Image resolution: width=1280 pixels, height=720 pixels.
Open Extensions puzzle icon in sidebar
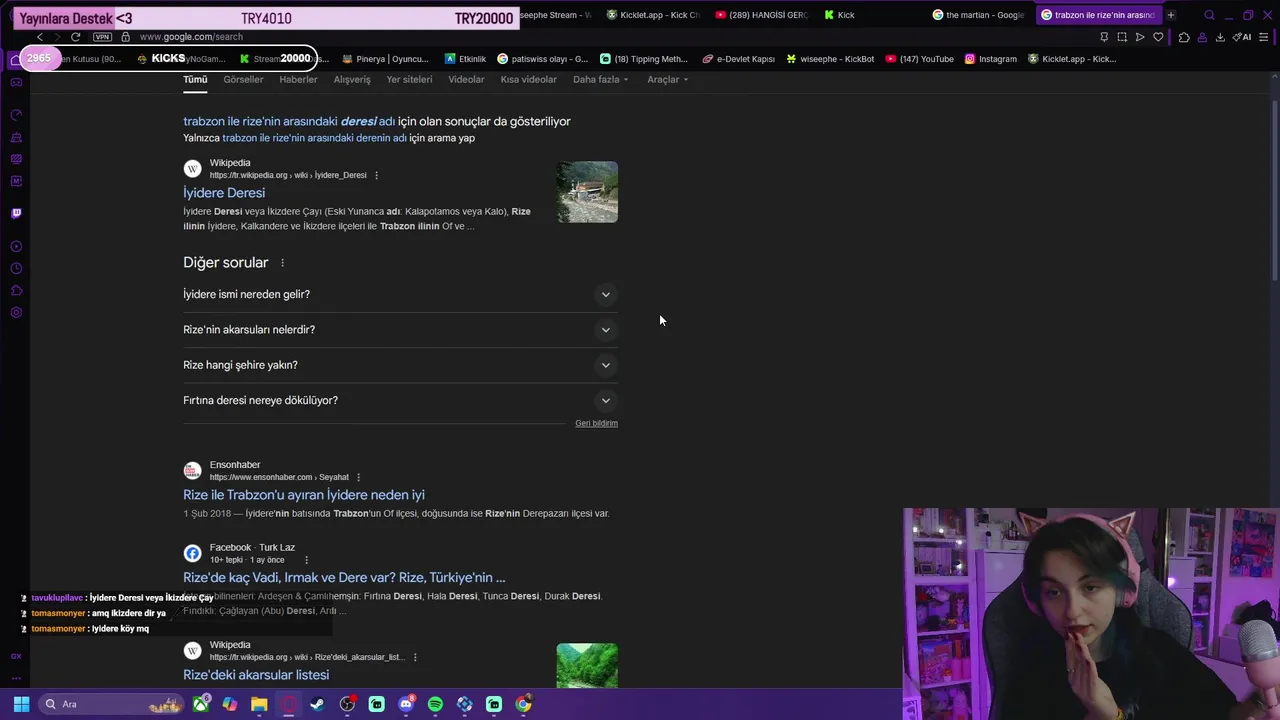16,290
